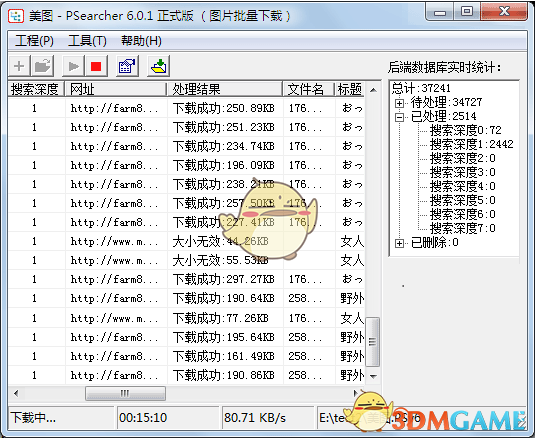
Task: Click the horizontal scrollbar left arrow
Action: coord(16,394)
